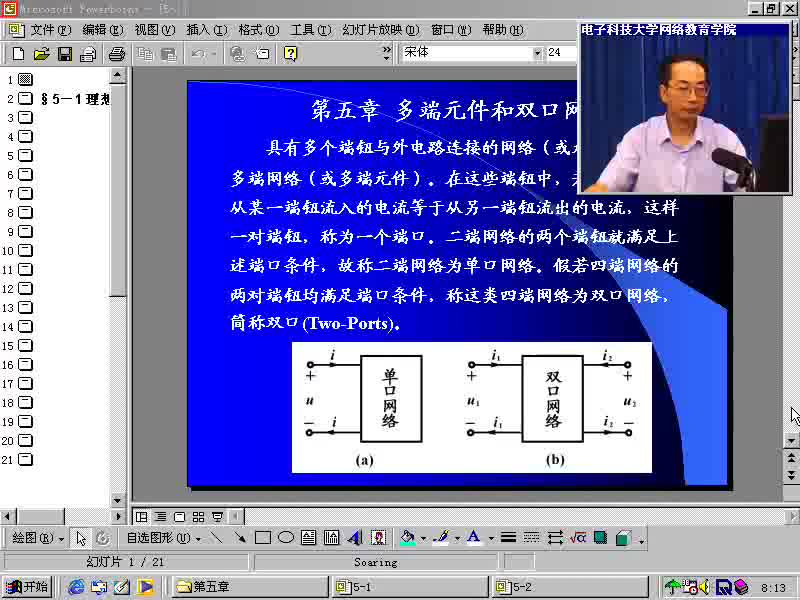Open the Undo history dropdown arrow
The height and width of the screenshot is (600, 800).
(214, 53)
